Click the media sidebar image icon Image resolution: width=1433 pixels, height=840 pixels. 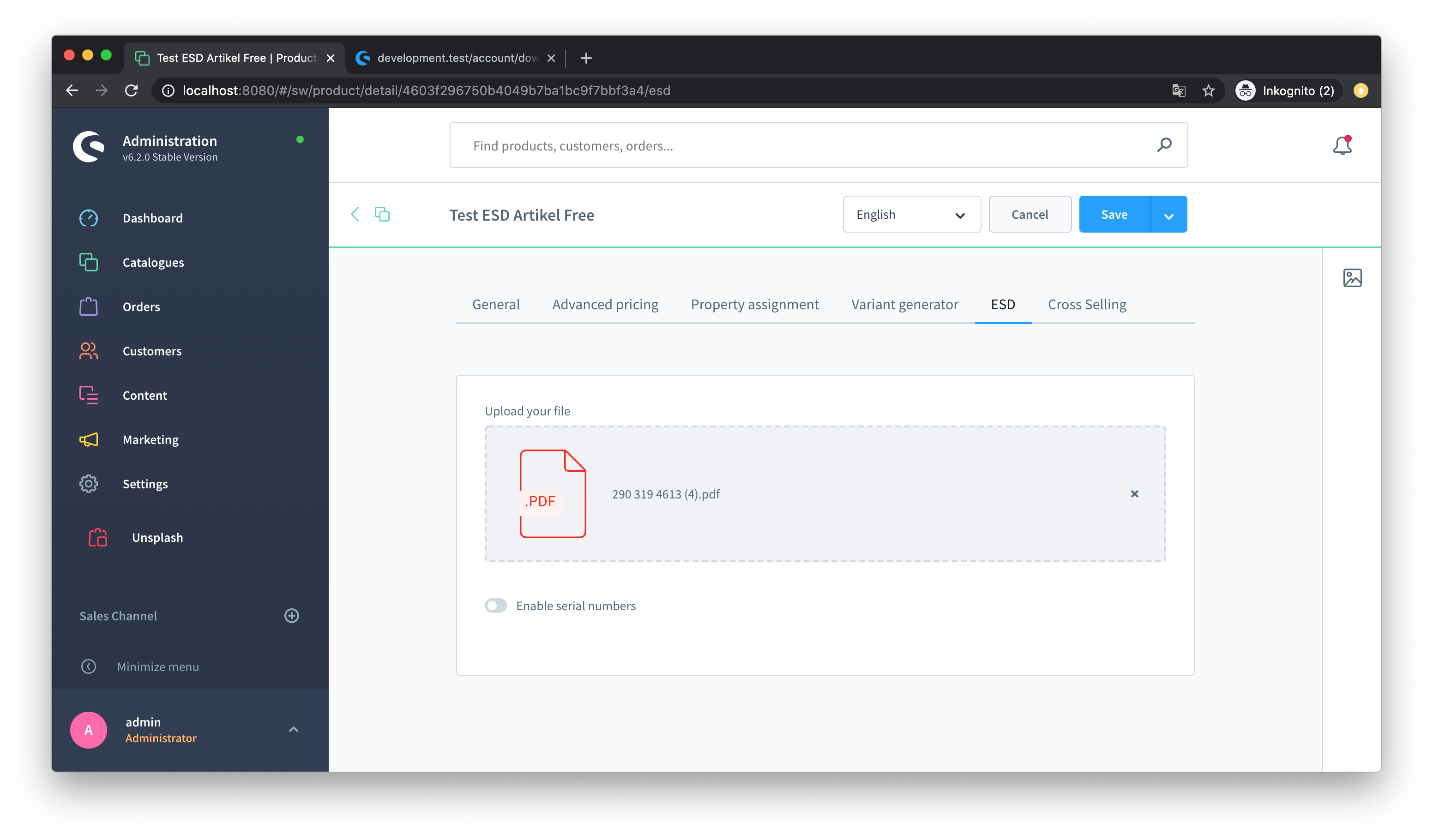1352,278
